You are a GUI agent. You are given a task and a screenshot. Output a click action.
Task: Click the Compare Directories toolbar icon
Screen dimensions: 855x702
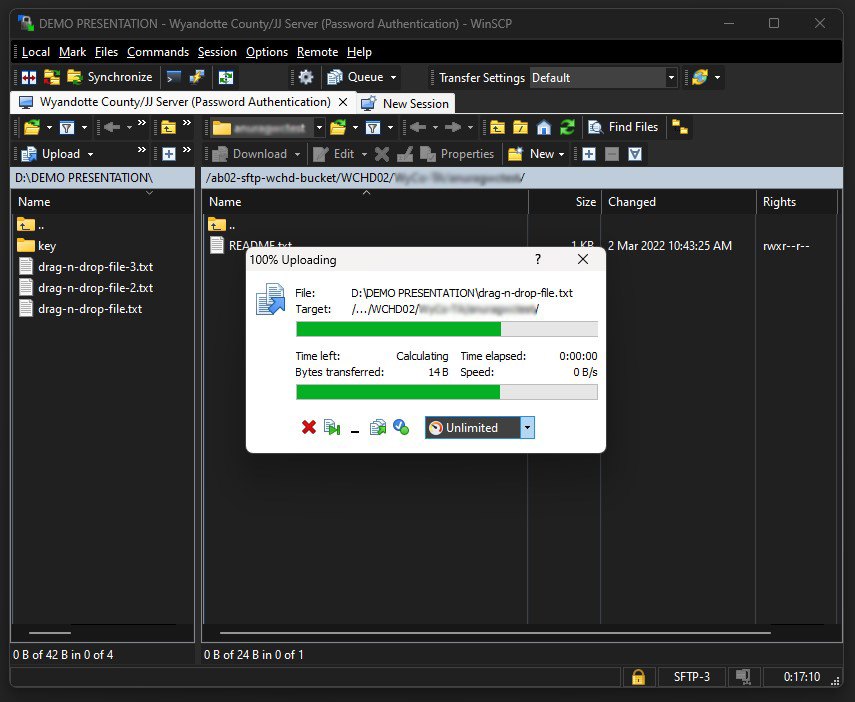(x=29, y=77)
